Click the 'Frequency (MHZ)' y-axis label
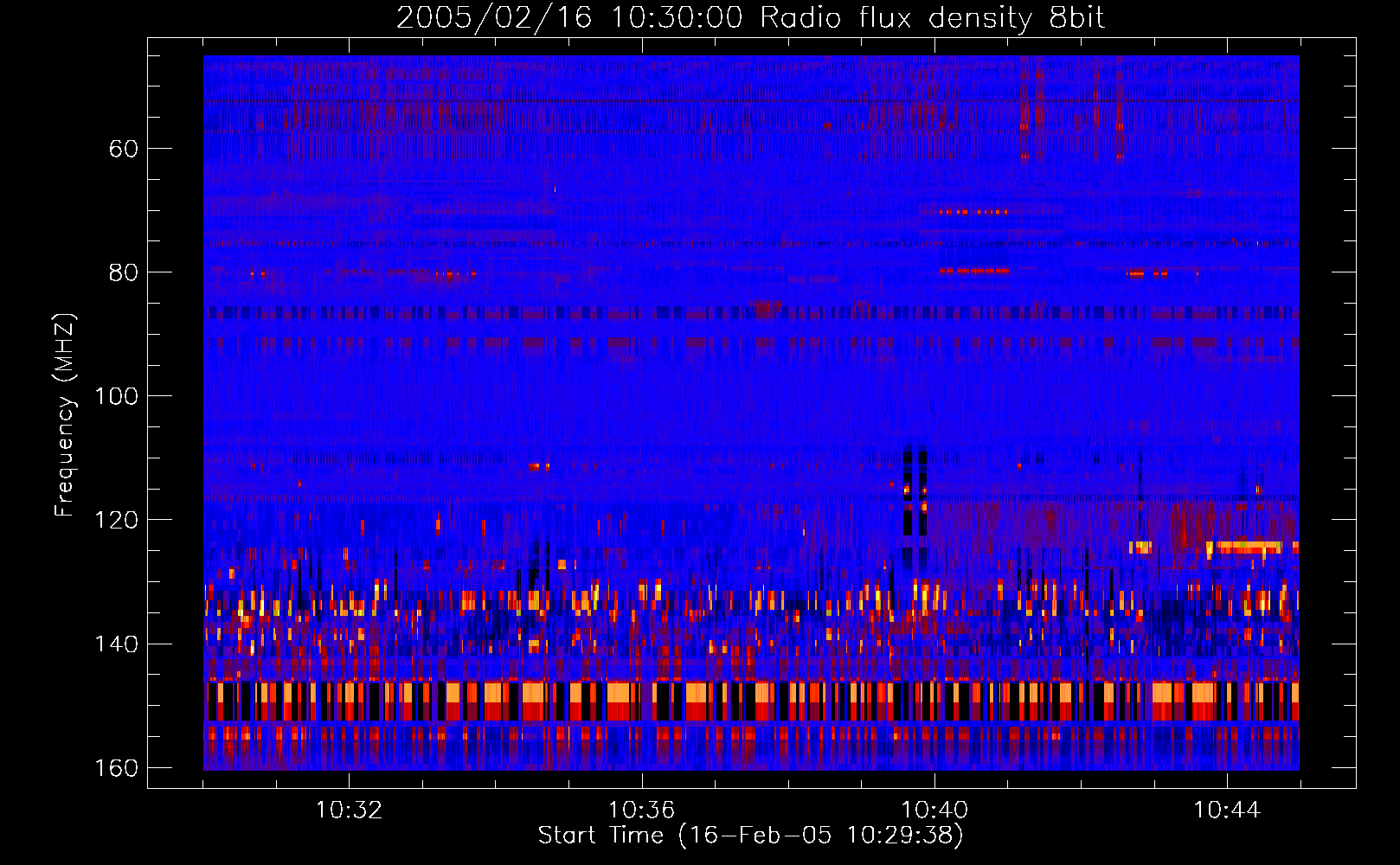The width and height of the screenshot is (1400, 865). pyautogui.click(x=65, y=415)
